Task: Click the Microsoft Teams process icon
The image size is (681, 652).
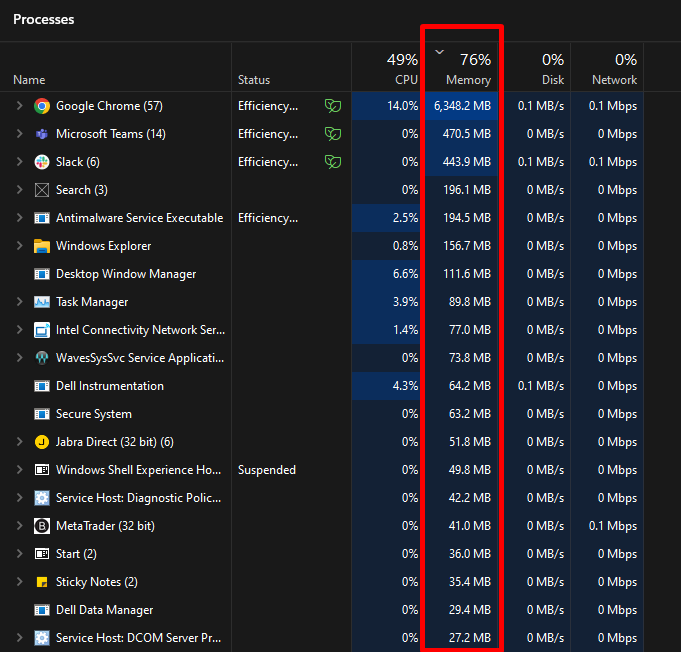Action: pos(42,134)
